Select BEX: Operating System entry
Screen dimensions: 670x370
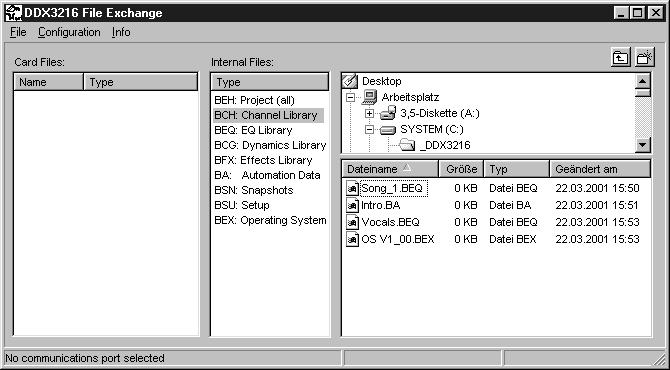tap(270, 220)
